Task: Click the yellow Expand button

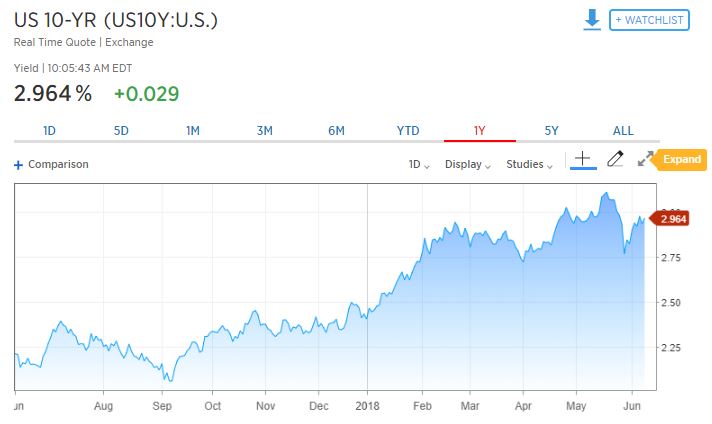Action: [x=682, y=159]
